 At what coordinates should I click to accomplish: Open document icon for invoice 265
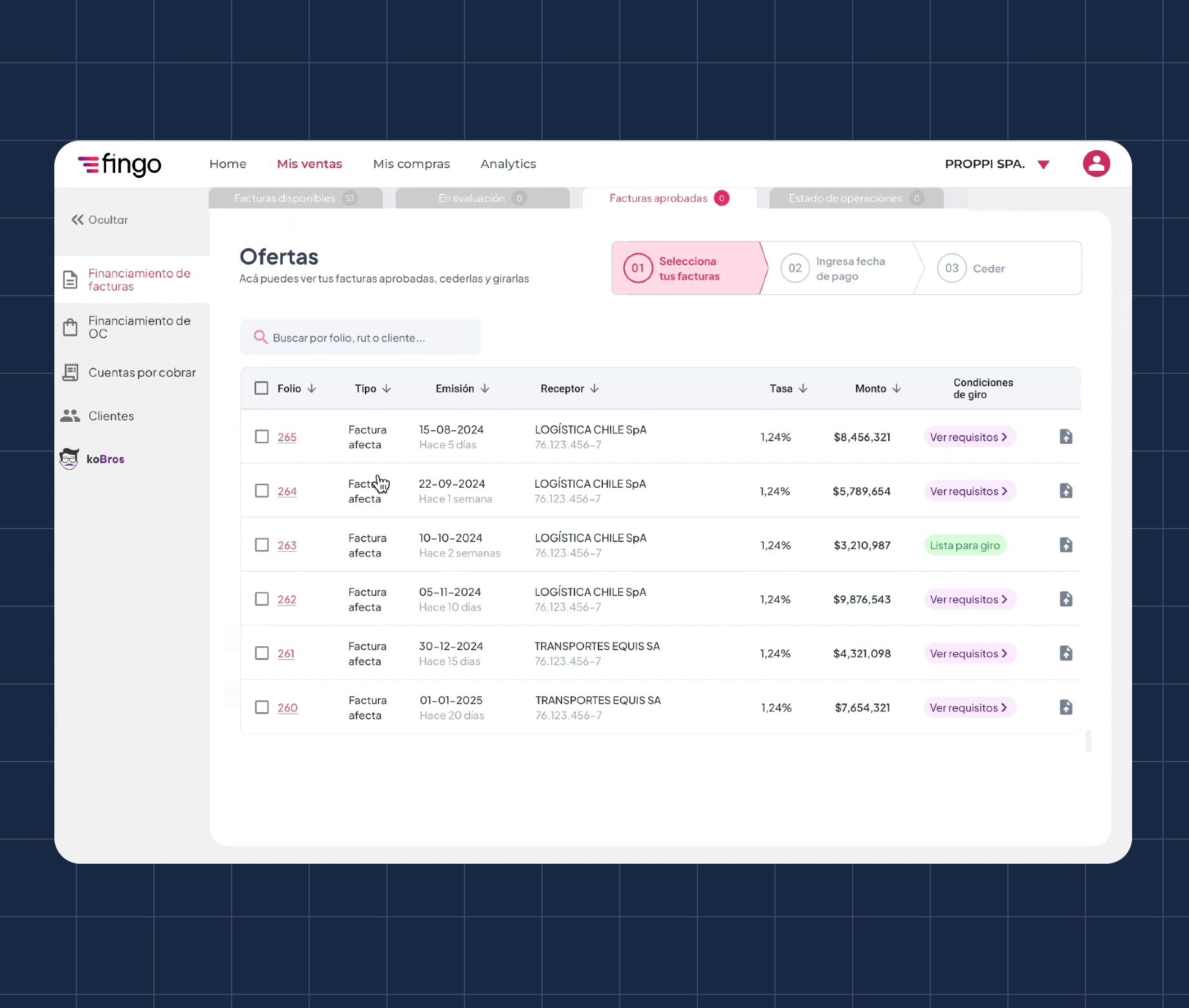[1065, 437]
